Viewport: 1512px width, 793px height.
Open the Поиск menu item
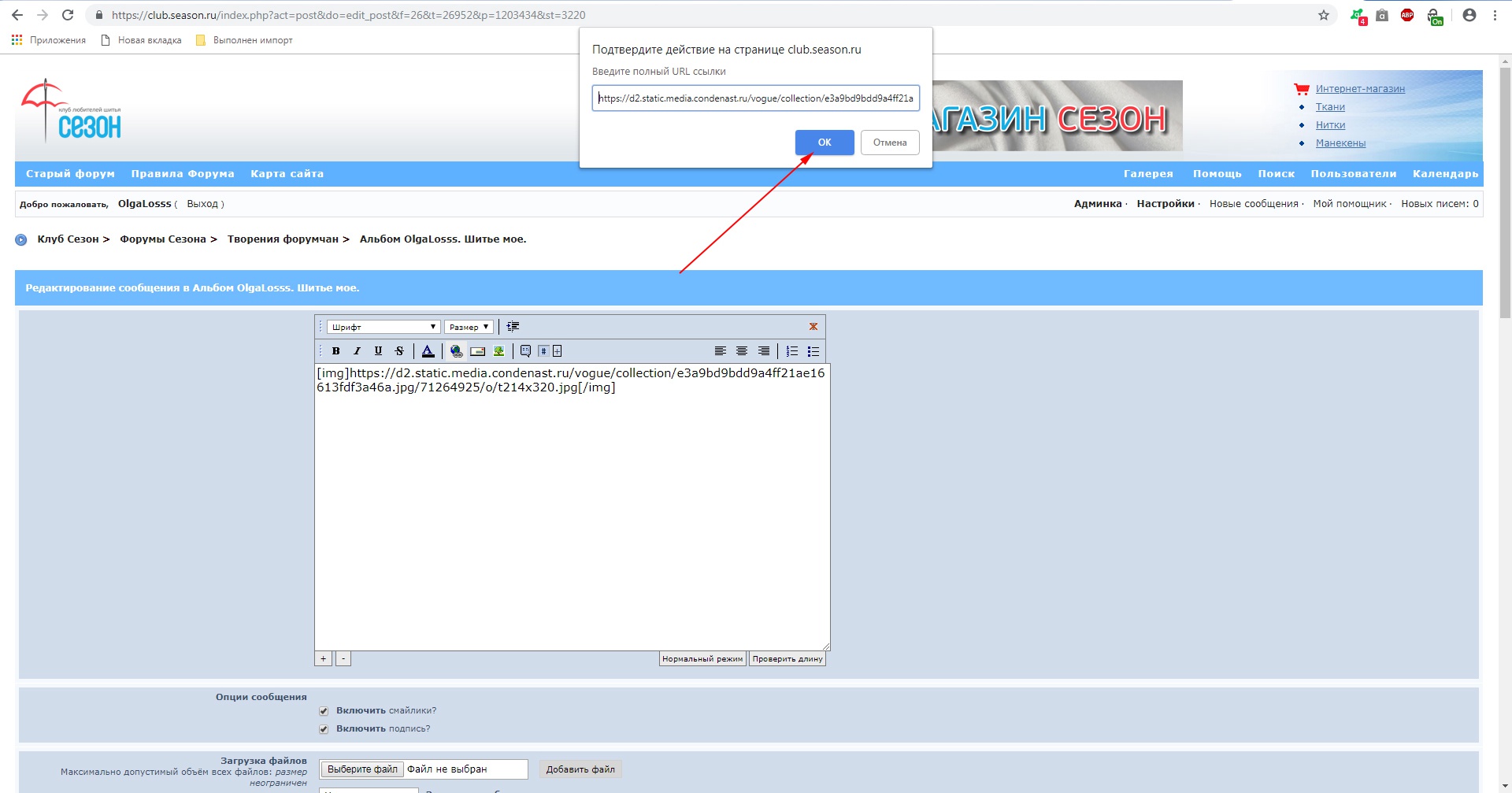(1277, 174)
